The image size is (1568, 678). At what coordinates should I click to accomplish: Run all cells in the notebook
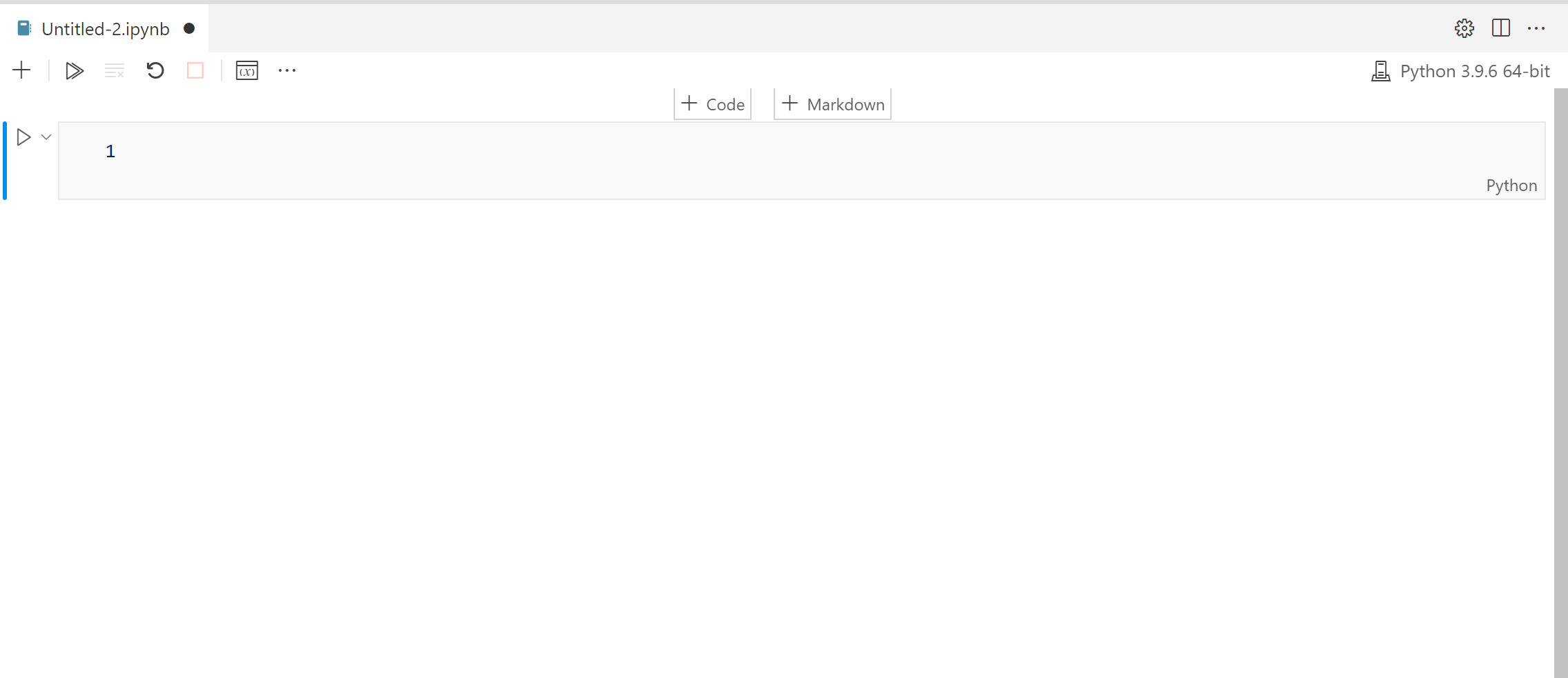(74, 70)
